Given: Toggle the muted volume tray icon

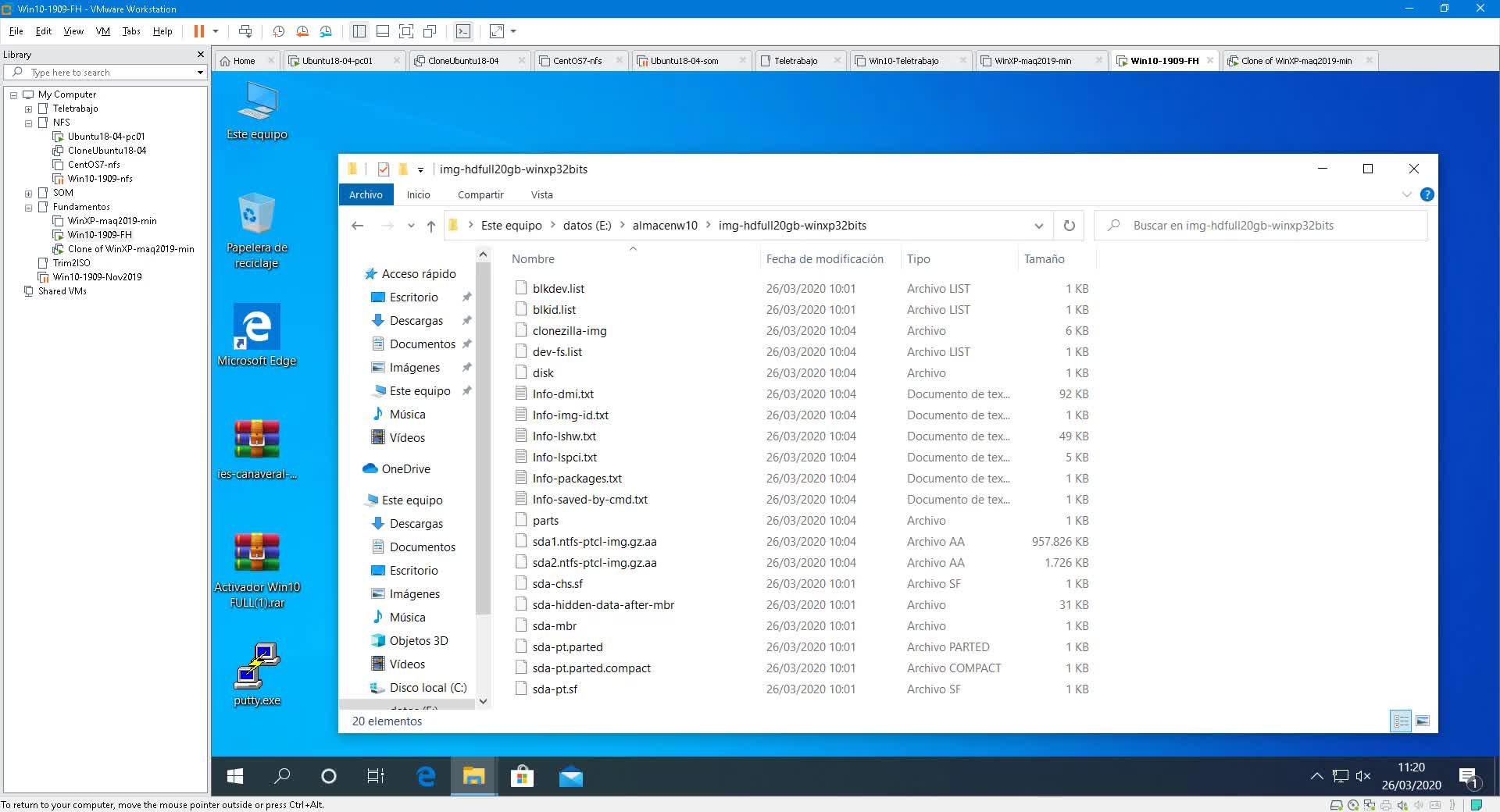Looking at the screenshot, I should (1363, 776).
